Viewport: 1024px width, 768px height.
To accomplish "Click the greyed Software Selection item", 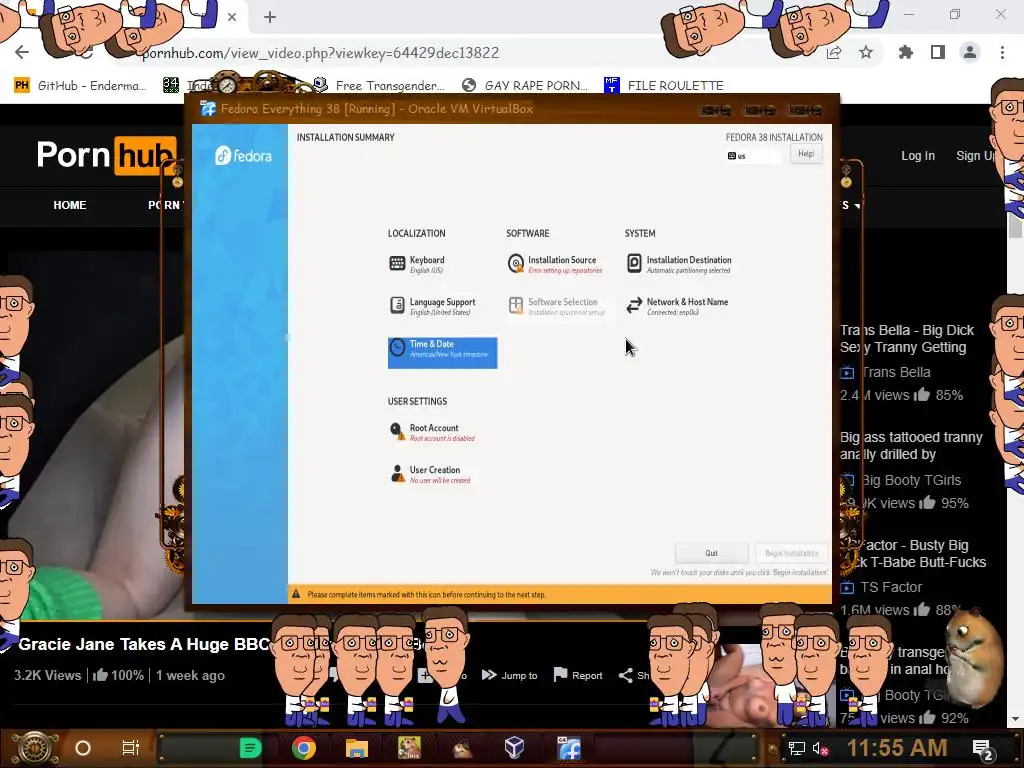I will click(556, 306).
